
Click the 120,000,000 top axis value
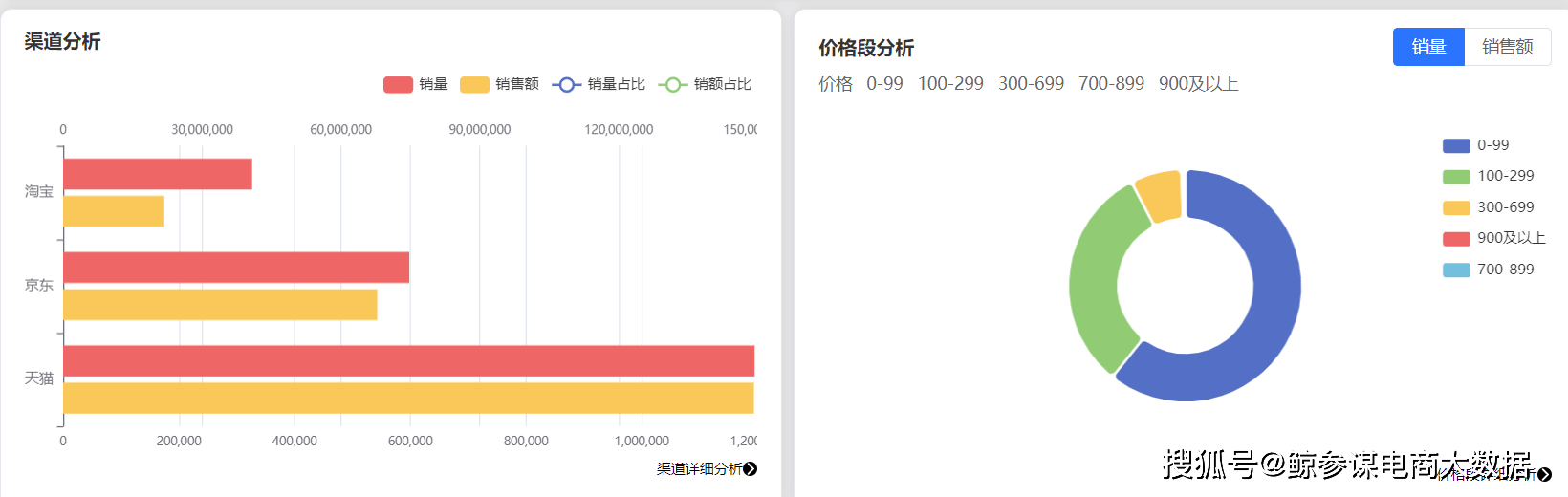tap(619, 130)
